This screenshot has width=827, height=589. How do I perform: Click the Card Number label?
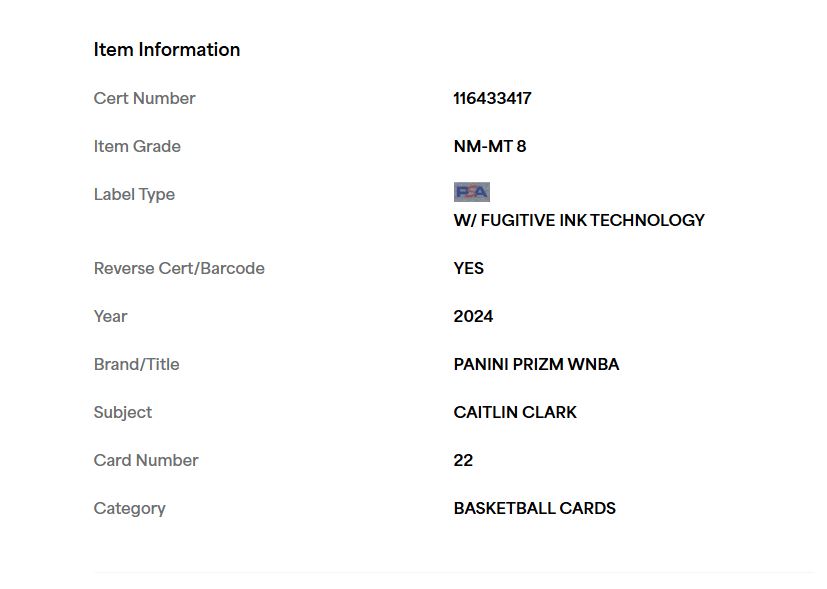tap(146, 460)
